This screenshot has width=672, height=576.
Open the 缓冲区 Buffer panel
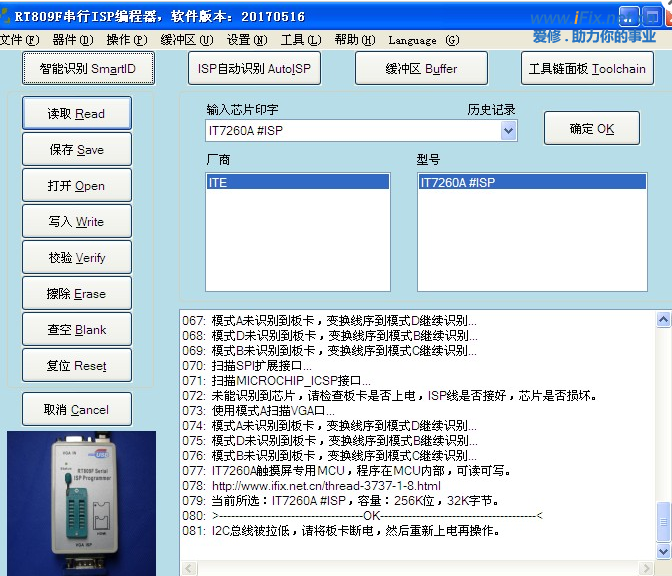pyautogui.click(x=421, y=68)
